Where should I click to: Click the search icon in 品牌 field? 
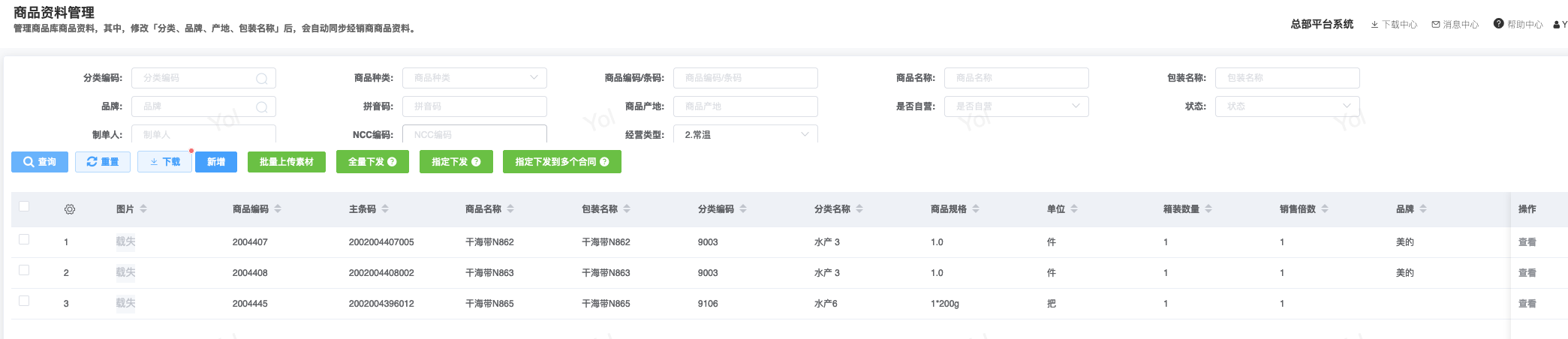tap(262, 107)
